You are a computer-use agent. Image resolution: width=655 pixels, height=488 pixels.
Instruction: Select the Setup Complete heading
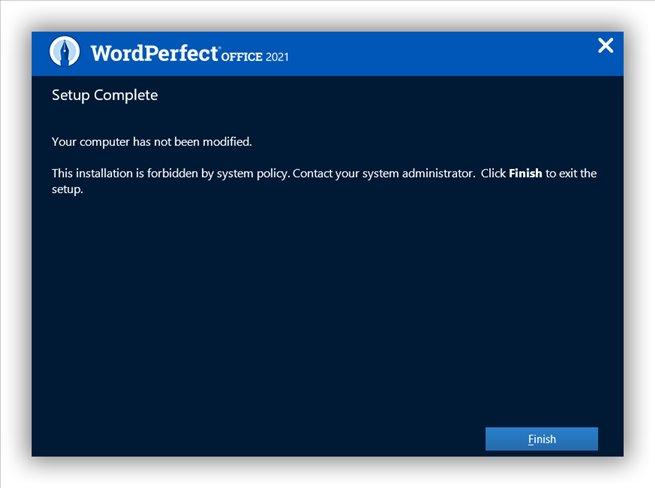click(x=105, y=96)
